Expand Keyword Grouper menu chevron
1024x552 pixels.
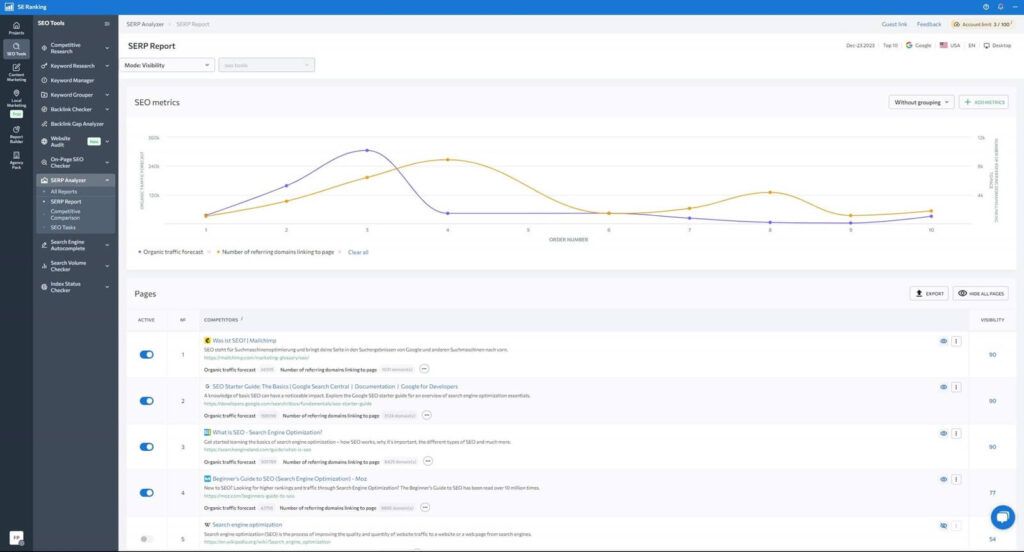click(x=107, y=95)
